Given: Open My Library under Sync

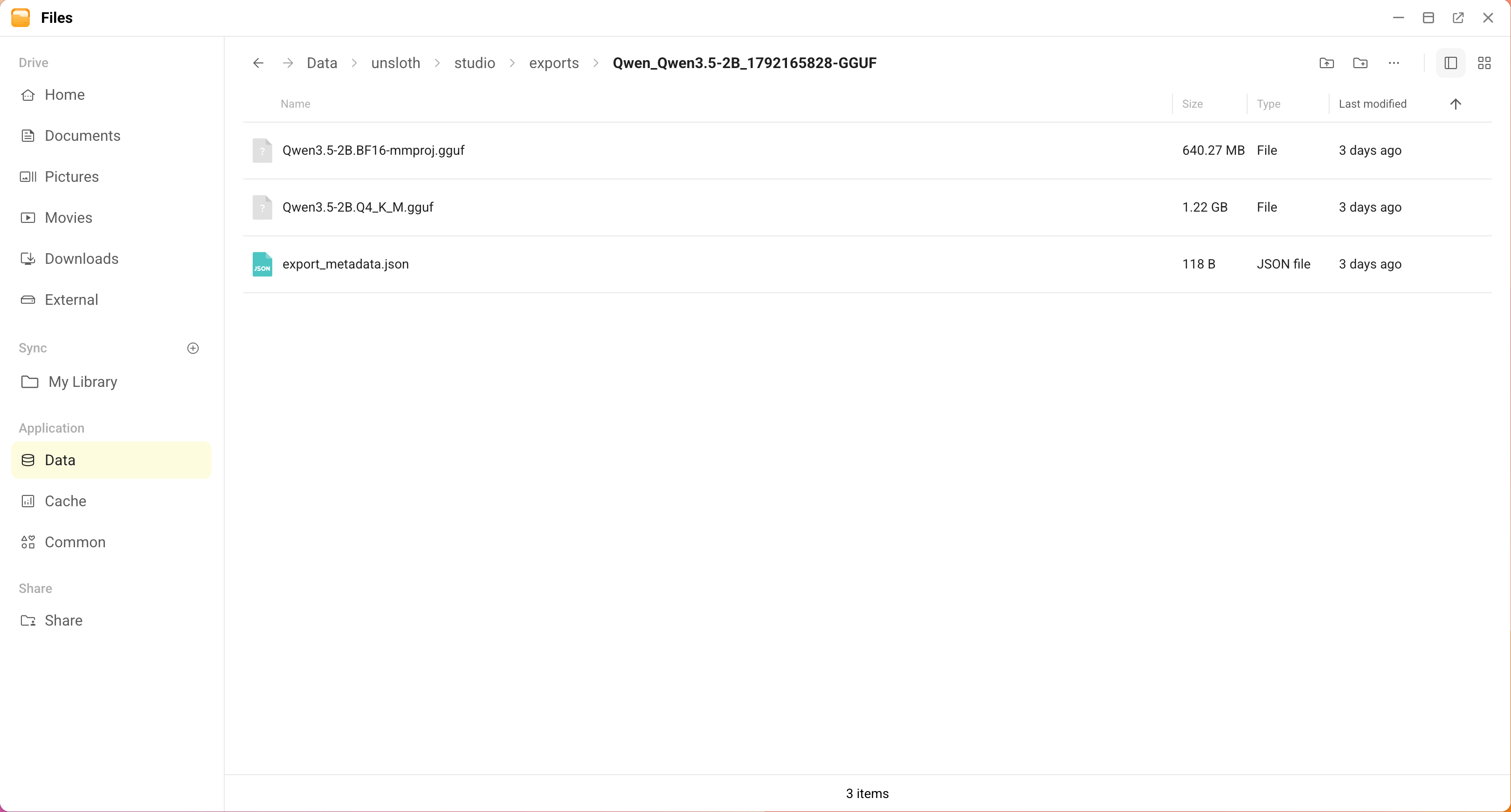Looking at the screenshot, I should click(x=111, y=382).
